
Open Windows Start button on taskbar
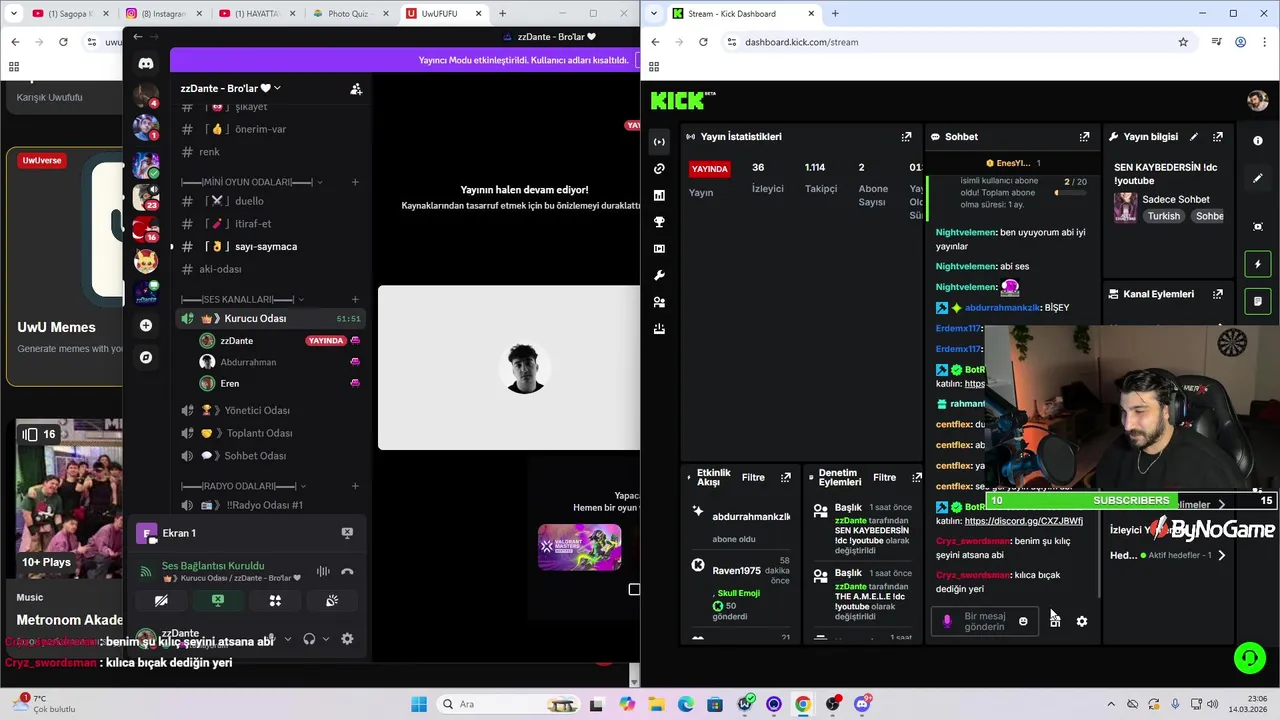[418, 704]
